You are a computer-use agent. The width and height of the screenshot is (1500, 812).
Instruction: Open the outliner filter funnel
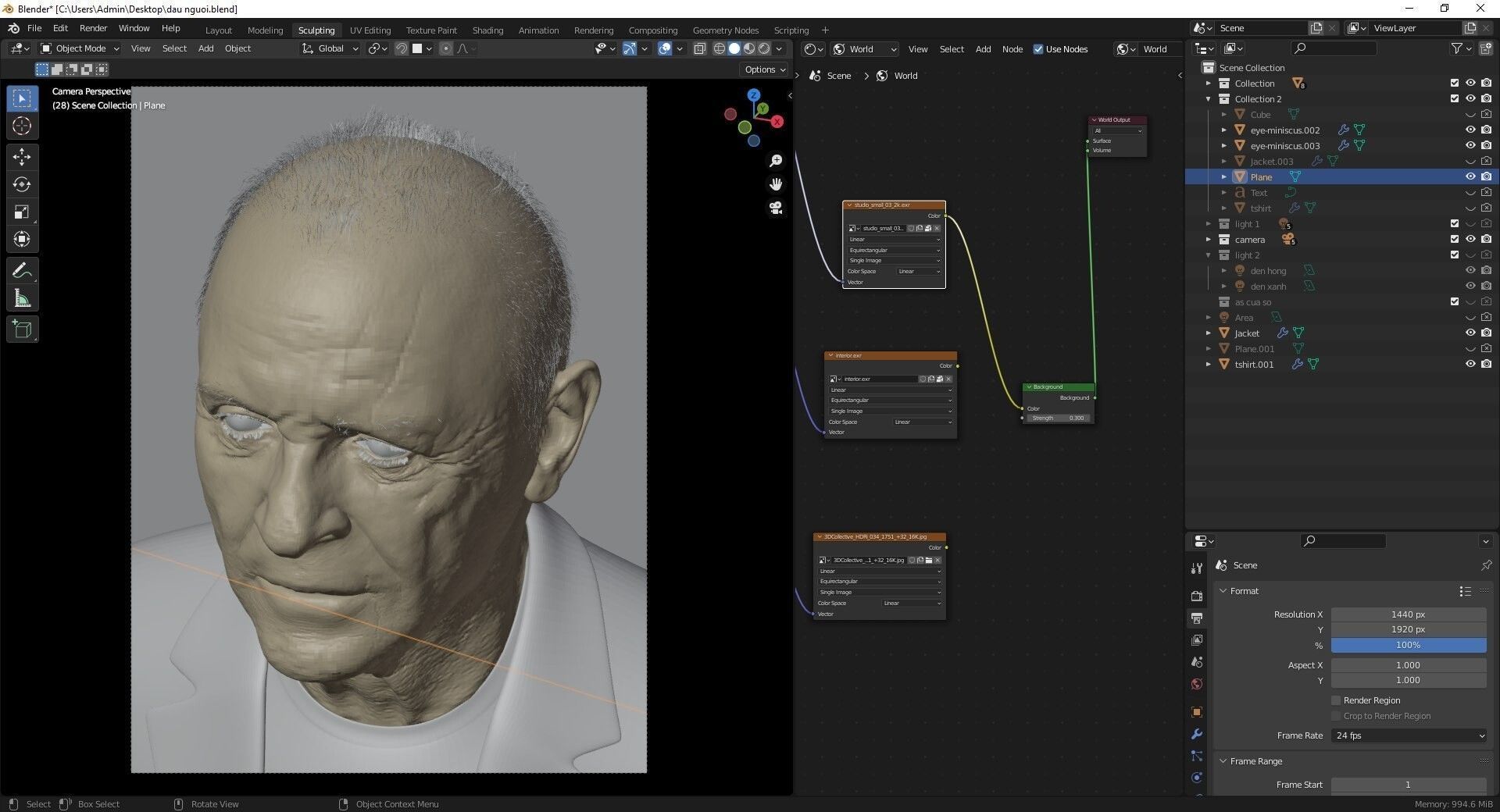pyautogui.click(x=1456, y=48)
